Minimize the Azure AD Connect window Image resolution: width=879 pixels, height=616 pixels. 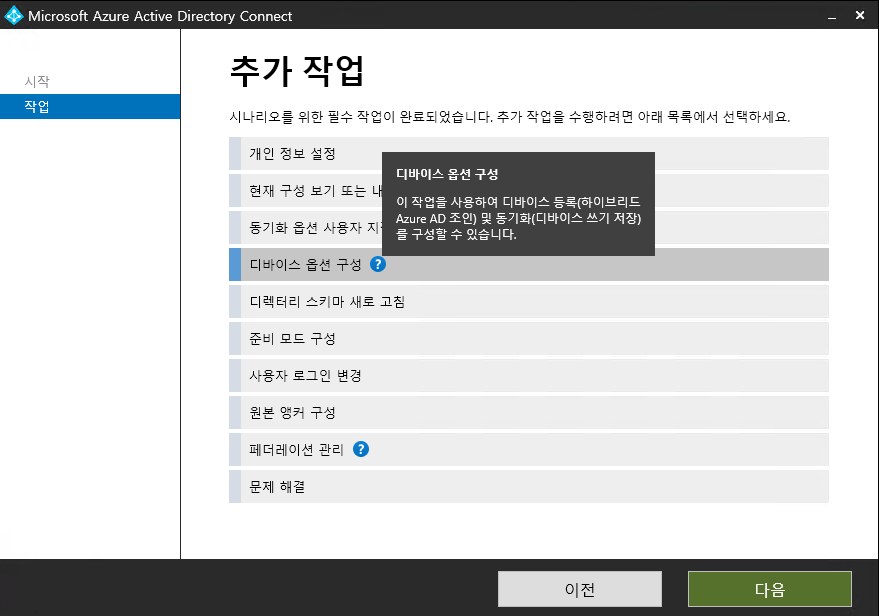[x=832, y=16]
